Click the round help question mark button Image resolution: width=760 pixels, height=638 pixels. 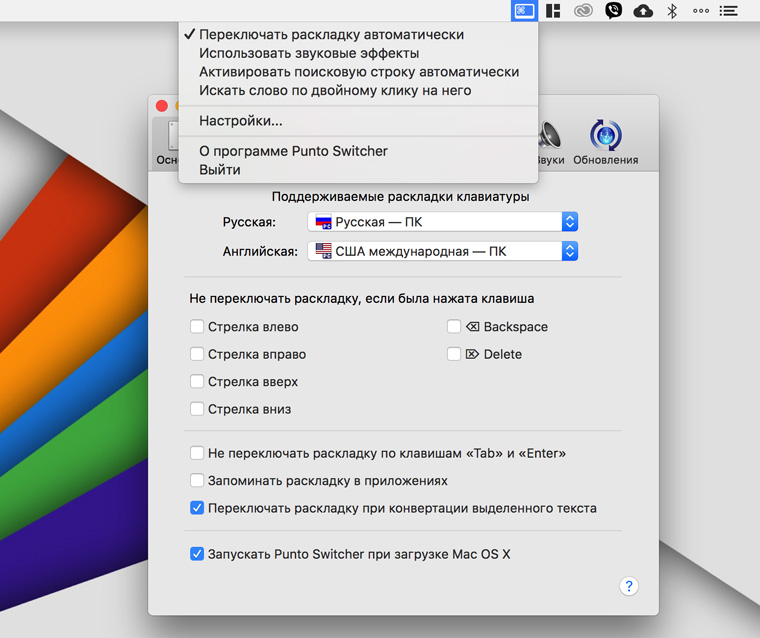629,586
